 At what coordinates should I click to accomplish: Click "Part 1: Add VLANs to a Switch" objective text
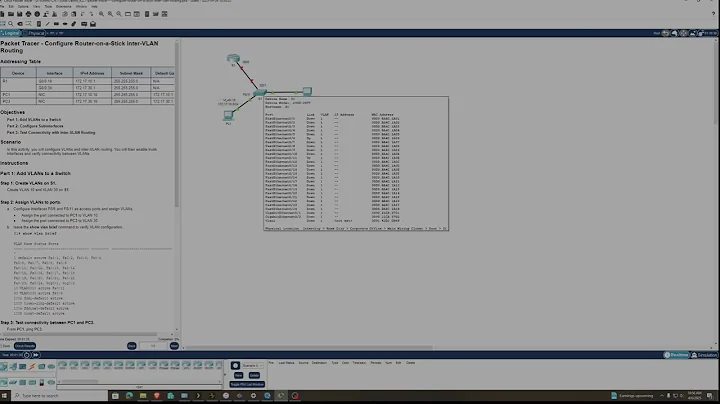[x=34, y=119]
